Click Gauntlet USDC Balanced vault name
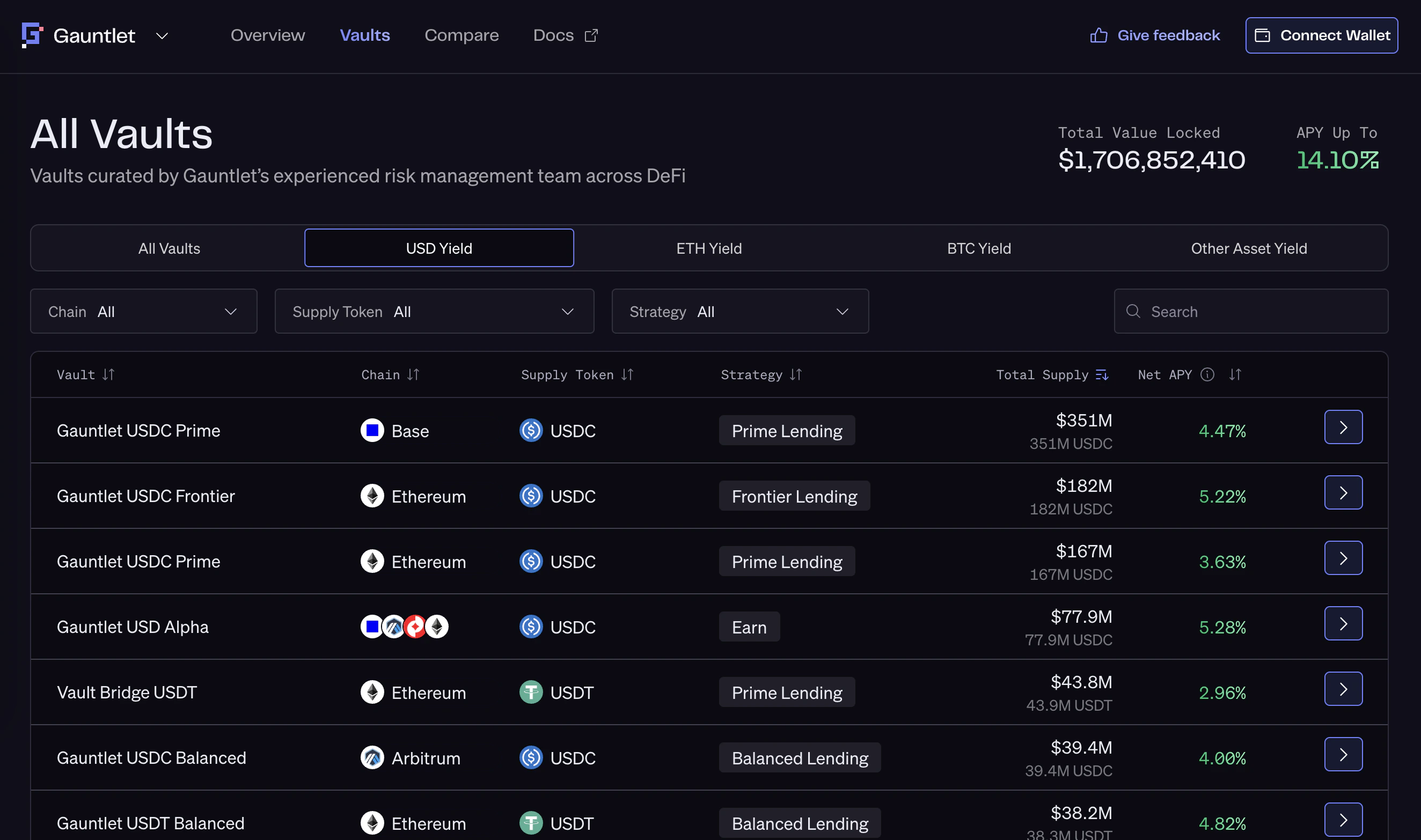This screenshot has width=1421, height=840. [x=151, y=757]
